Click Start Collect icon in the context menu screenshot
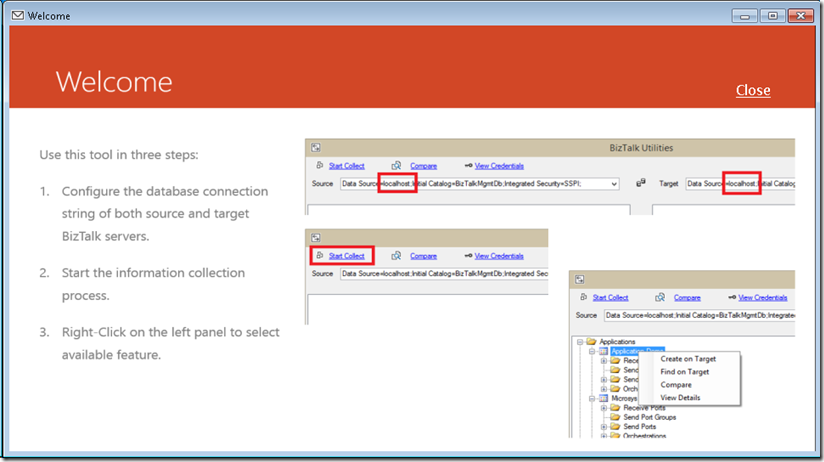 pos(583,297)
